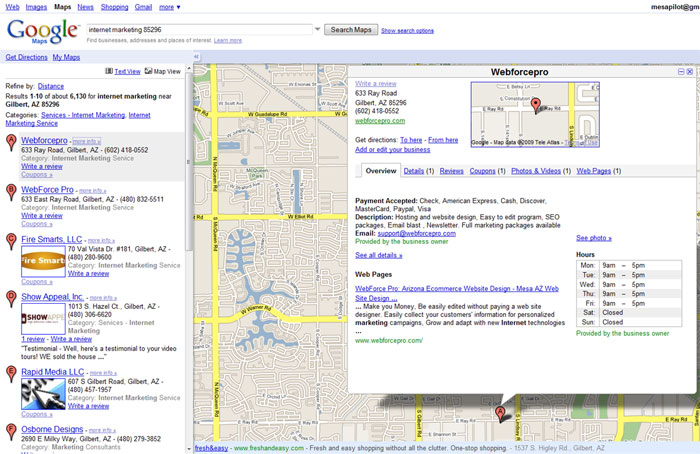Open the 'more' dropdown in top navigation
Image resolution: width=700 pixels, height=454 pixels.
(x=170, y=7)
